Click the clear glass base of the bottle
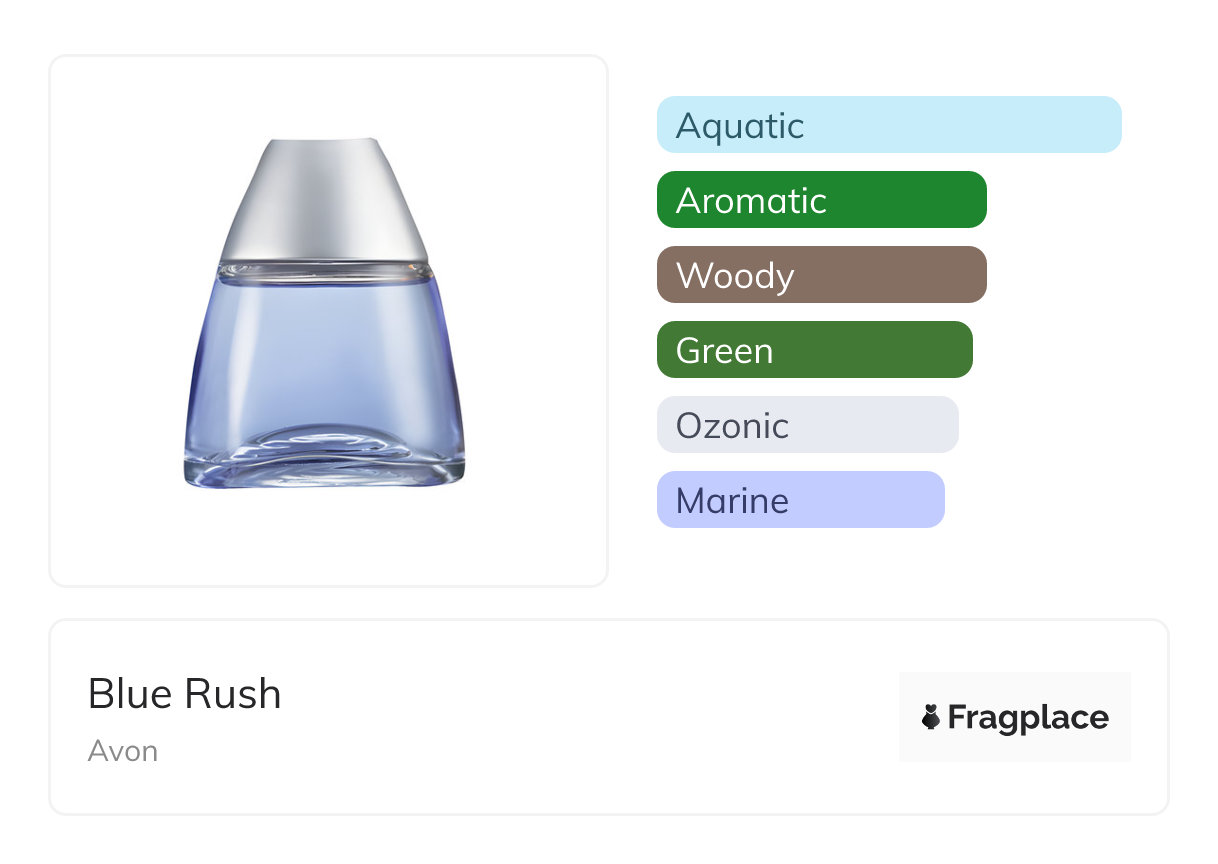This screenshot has height=864, width=1218. 325,463
